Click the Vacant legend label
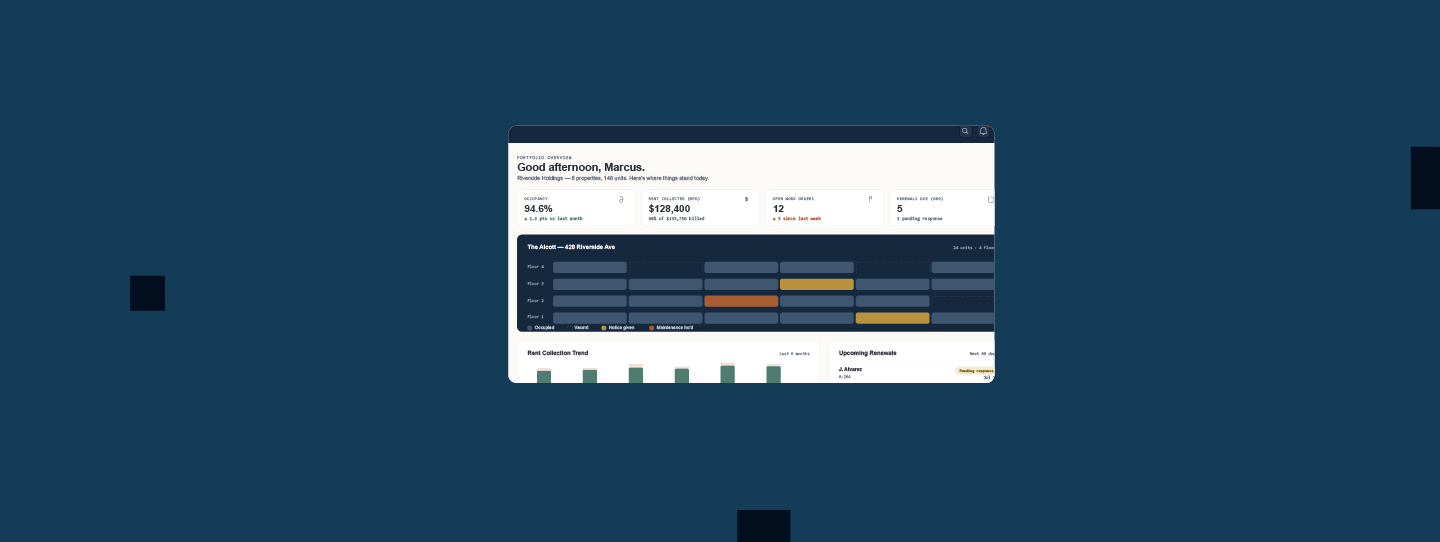The image size is (1440, 542). [581, 327]
